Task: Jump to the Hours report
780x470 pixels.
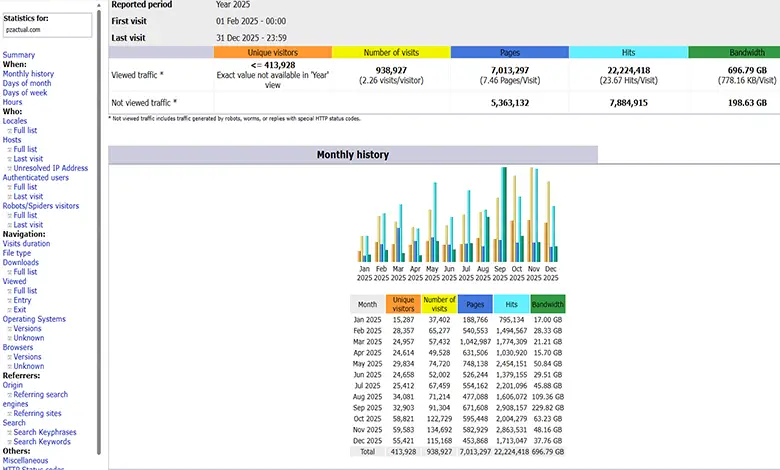Action: coord(12,102)
